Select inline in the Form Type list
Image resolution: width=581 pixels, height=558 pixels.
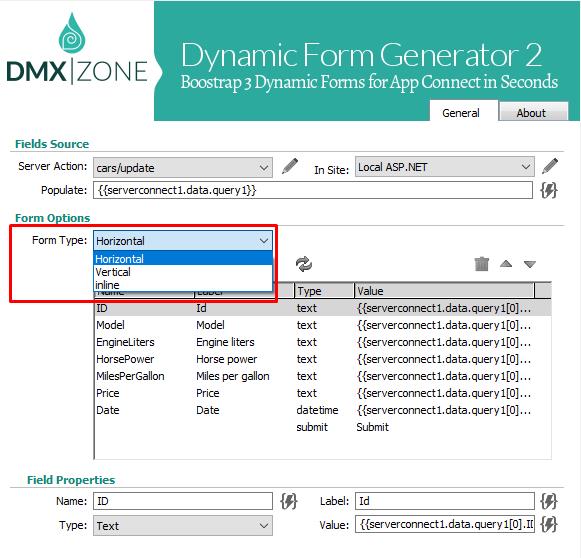pos(183,285)
